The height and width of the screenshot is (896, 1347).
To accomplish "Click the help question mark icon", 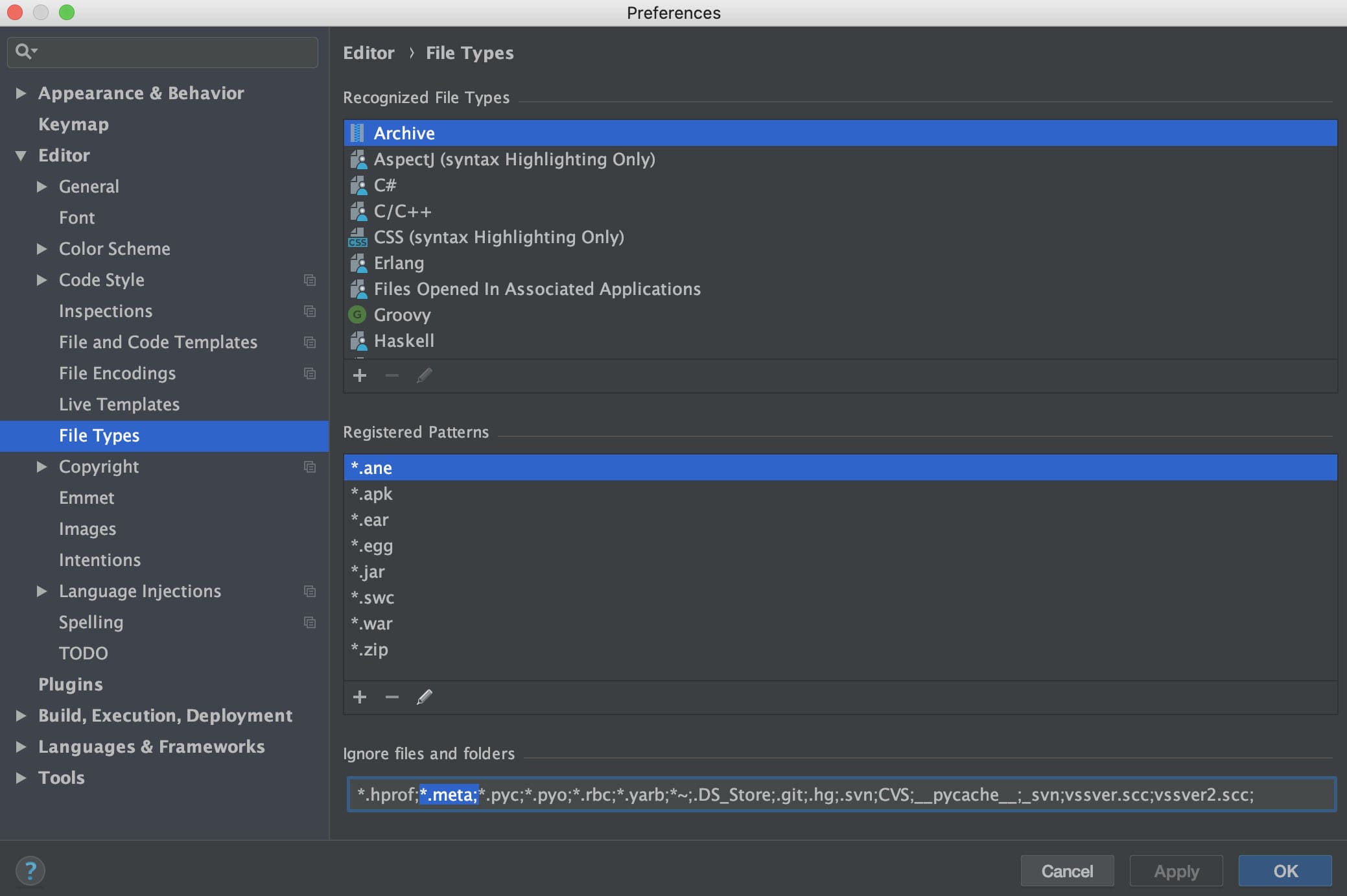I will coord(30,871).
